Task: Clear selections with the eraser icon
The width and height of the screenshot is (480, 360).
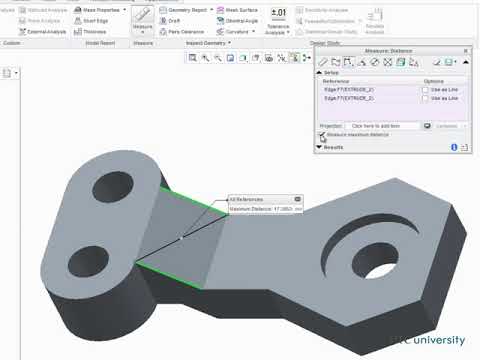Action: pos(437,62)
